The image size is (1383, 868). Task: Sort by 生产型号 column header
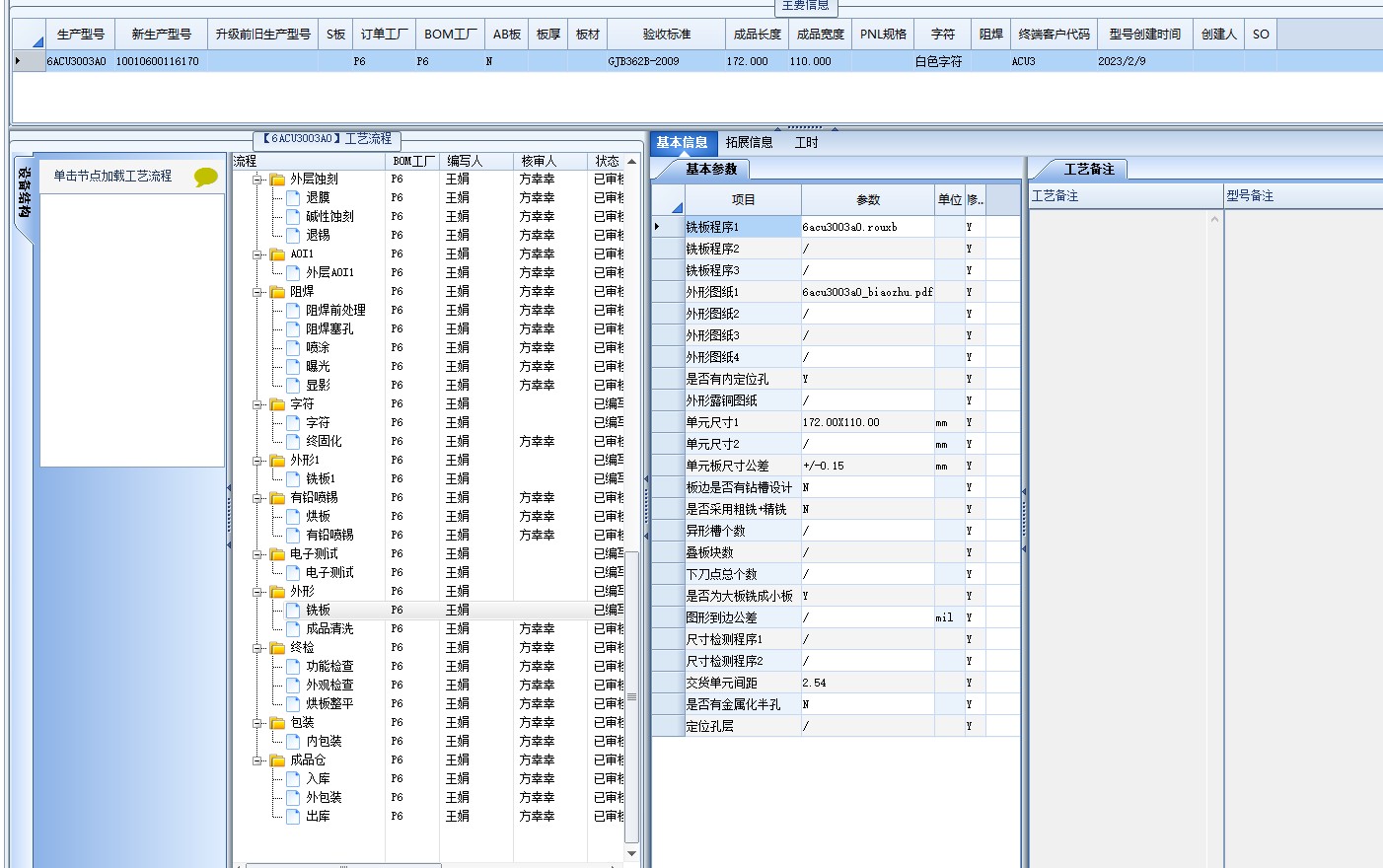pyautogui.click(x=80, y=34)
